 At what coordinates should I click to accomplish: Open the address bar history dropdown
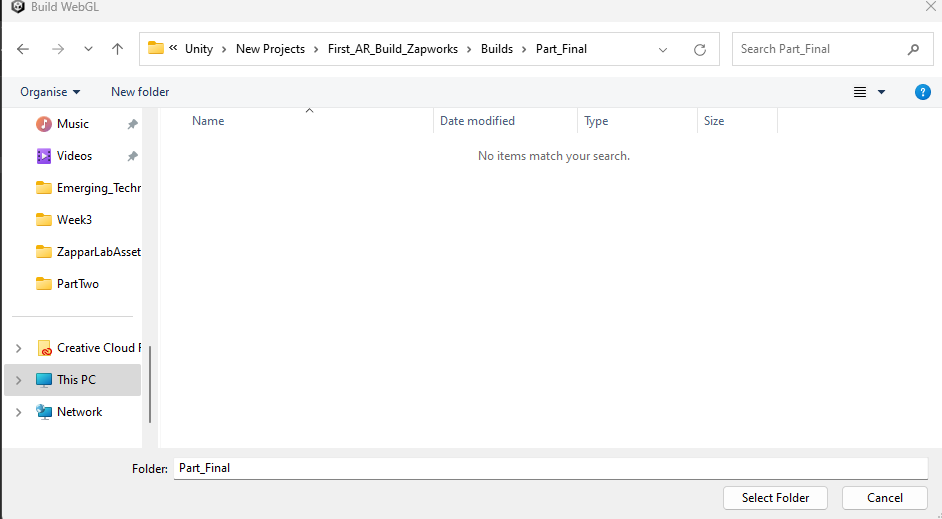click(663, 49)
